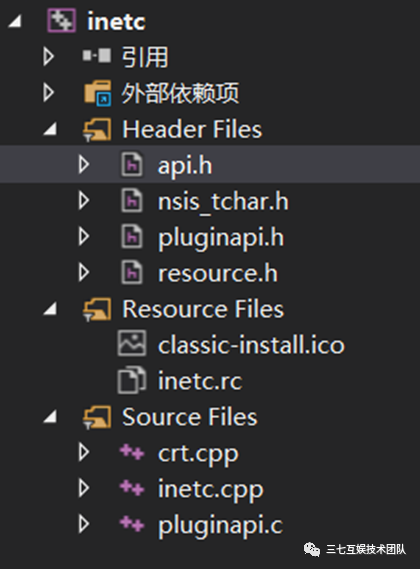Expand the api.h node arrow
The height and width of the screenshot is (569, 420).
tap(84, 164)
